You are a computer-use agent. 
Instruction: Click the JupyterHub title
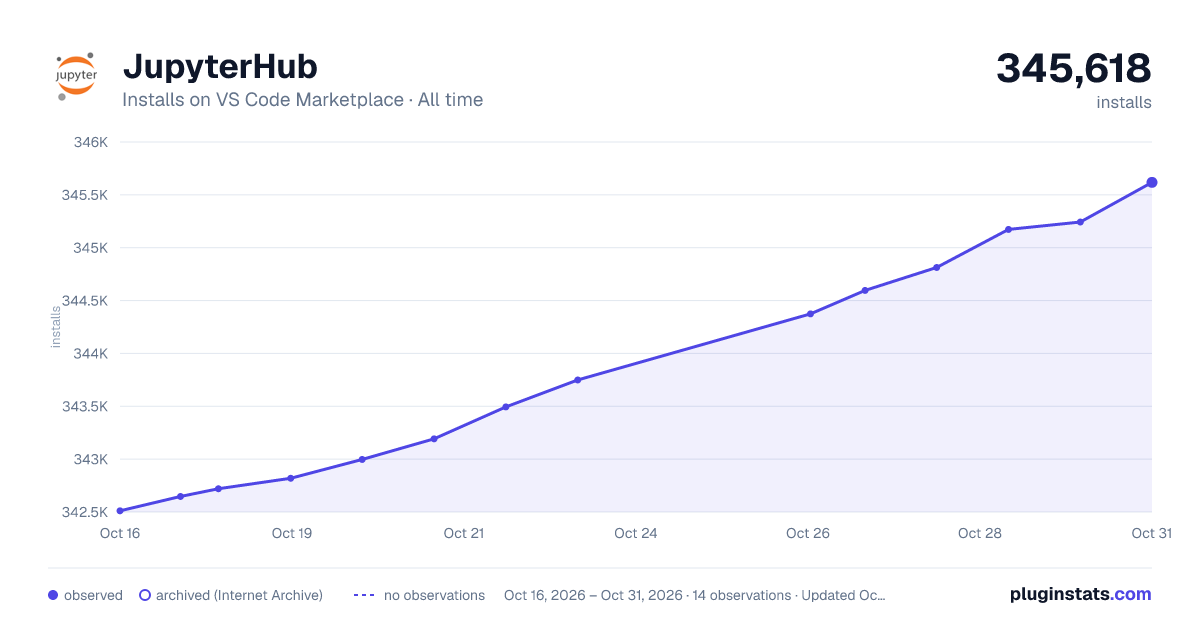coord(220,66)
